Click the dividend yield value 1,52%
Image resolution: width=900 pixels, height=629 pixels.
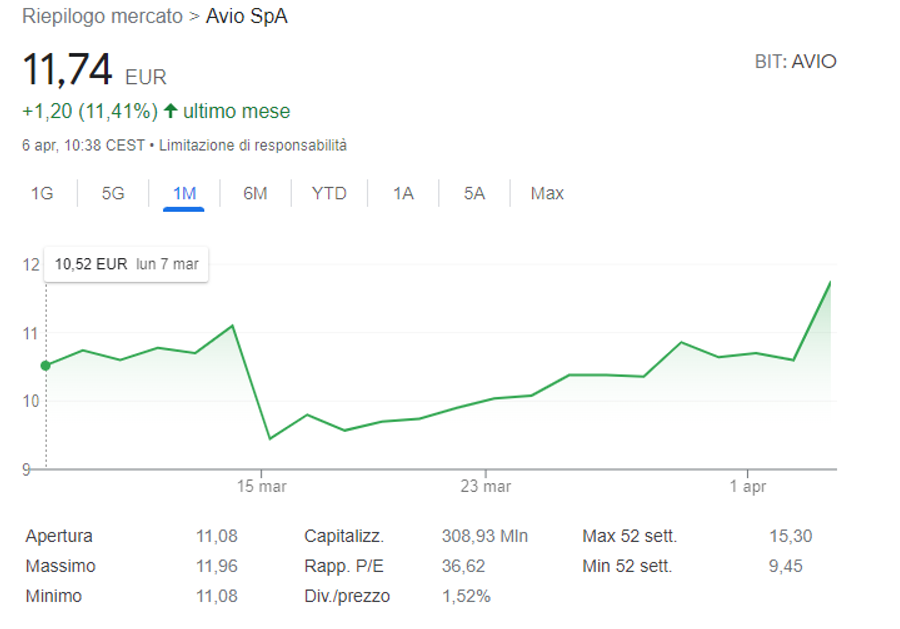466,596
